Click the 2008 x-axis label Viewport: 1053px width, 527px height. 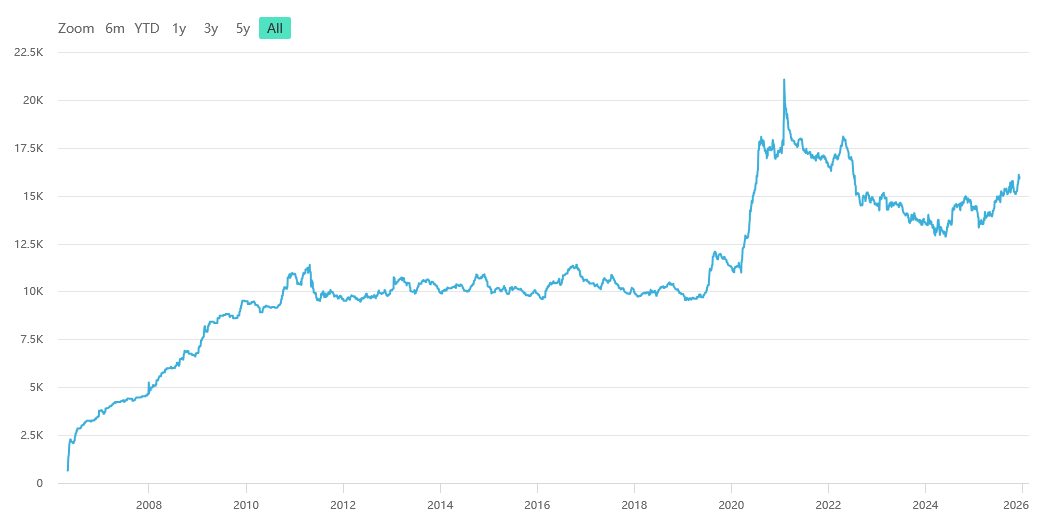tap(149, 504)
